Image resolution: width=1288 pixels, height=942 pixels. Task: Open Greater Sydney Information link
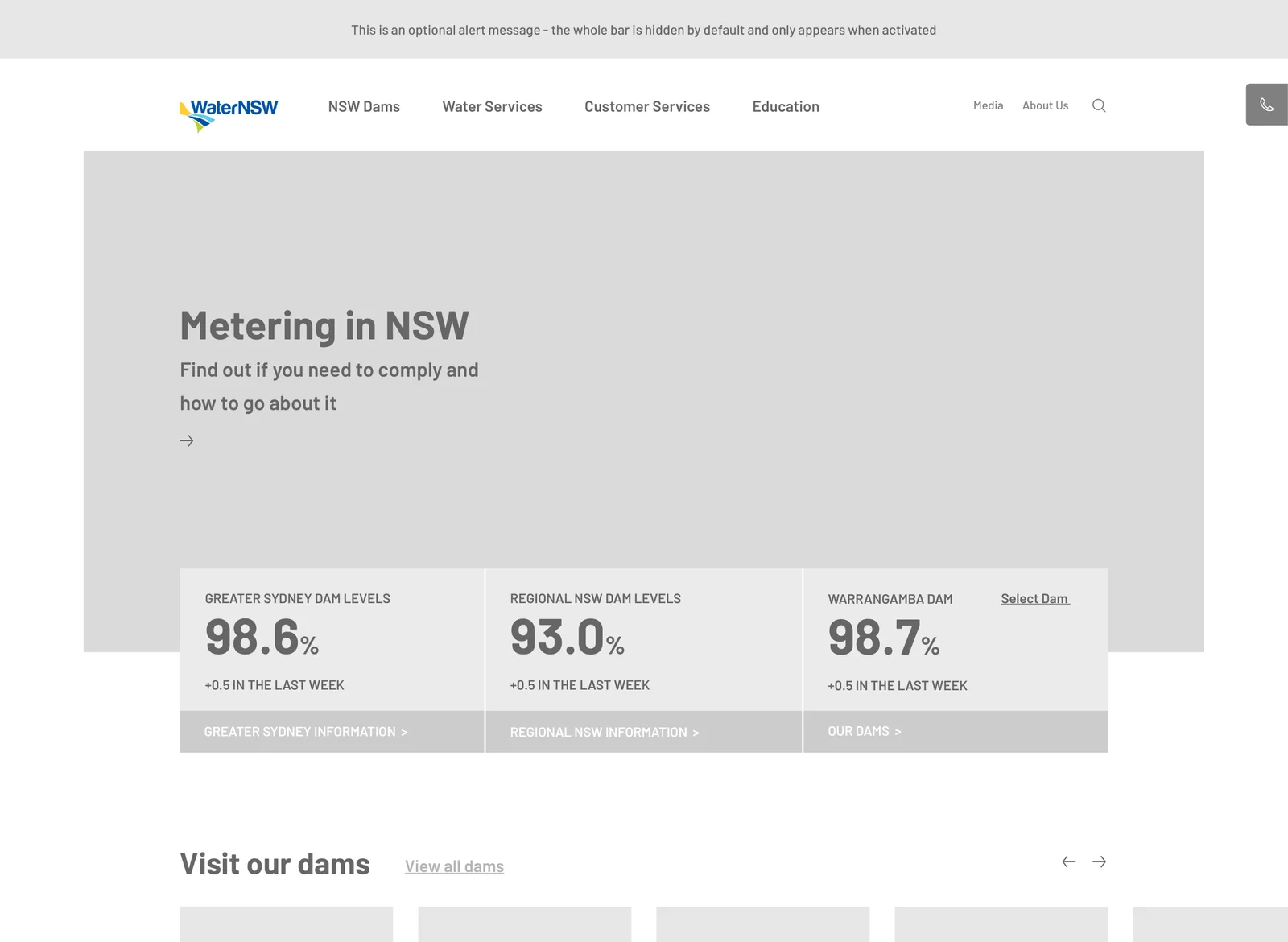pos(306,732)
